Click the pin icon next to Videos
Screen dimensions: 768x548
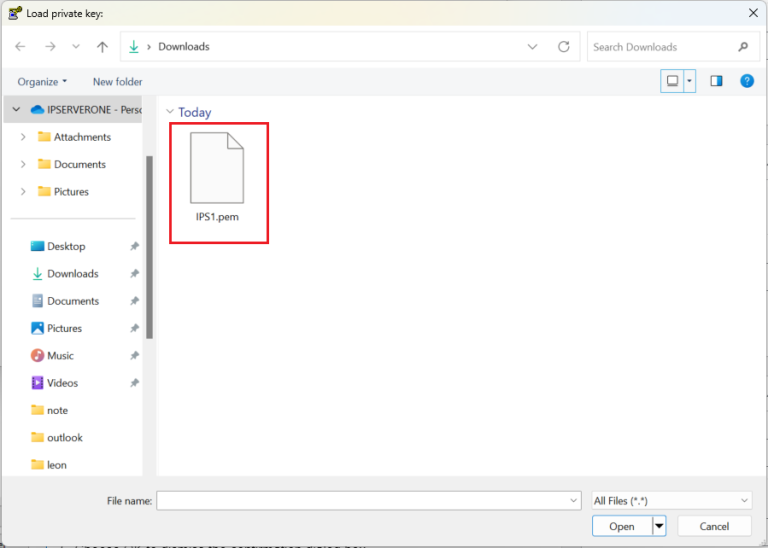coord(134,383)
